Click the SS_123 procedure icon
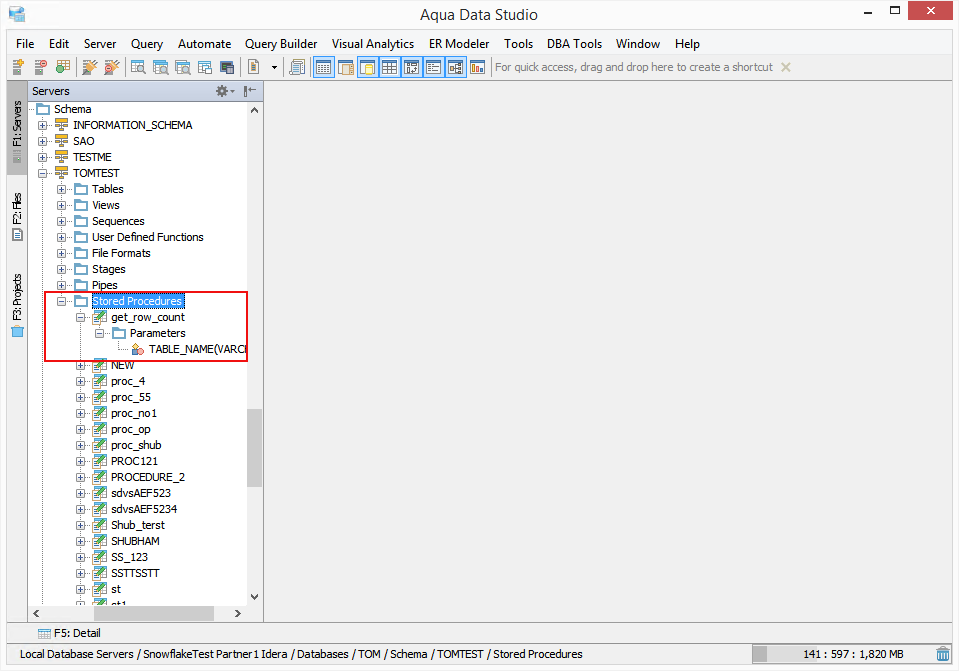The image size is (959, 671). pyautogui.click(x=100, y=557)
